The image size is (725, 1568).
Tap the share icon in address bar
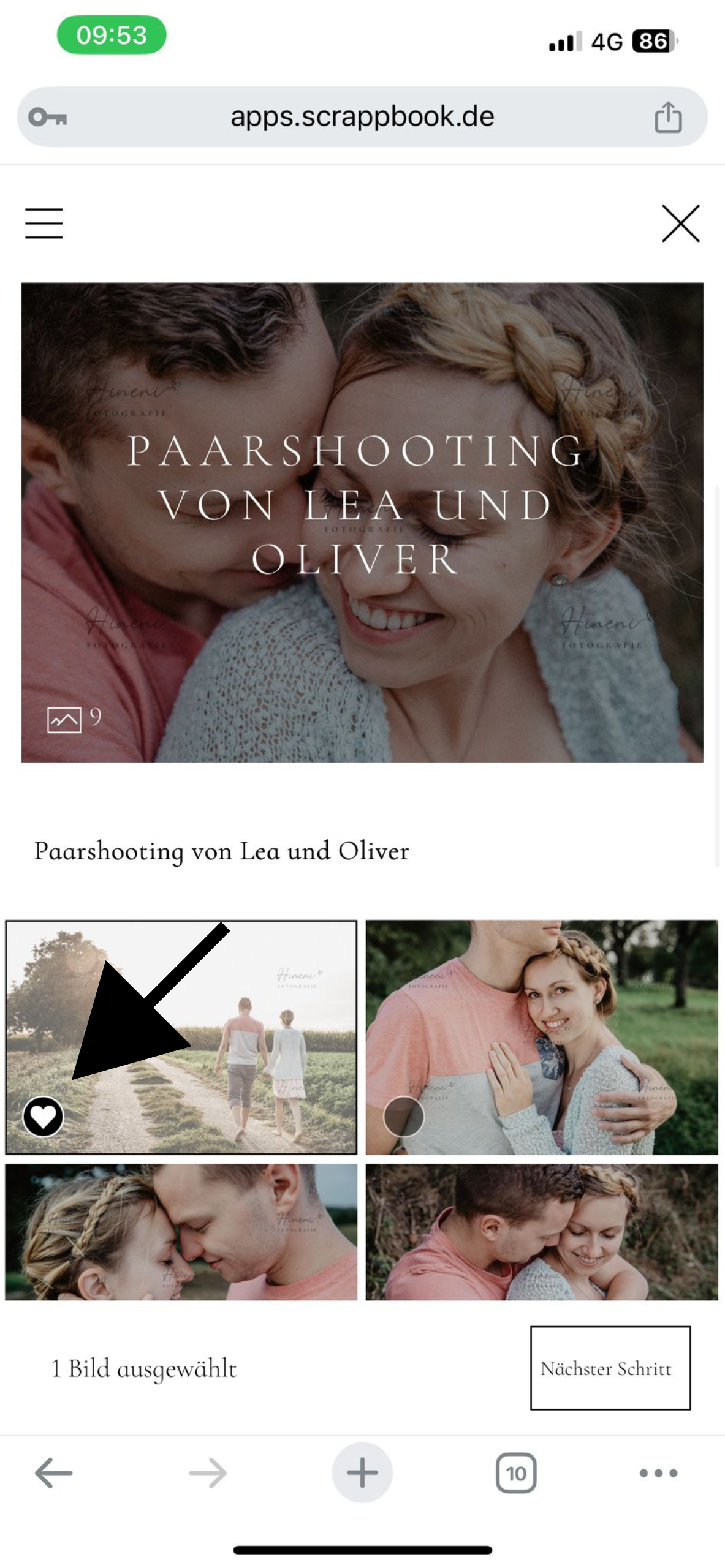pos(668,117)
